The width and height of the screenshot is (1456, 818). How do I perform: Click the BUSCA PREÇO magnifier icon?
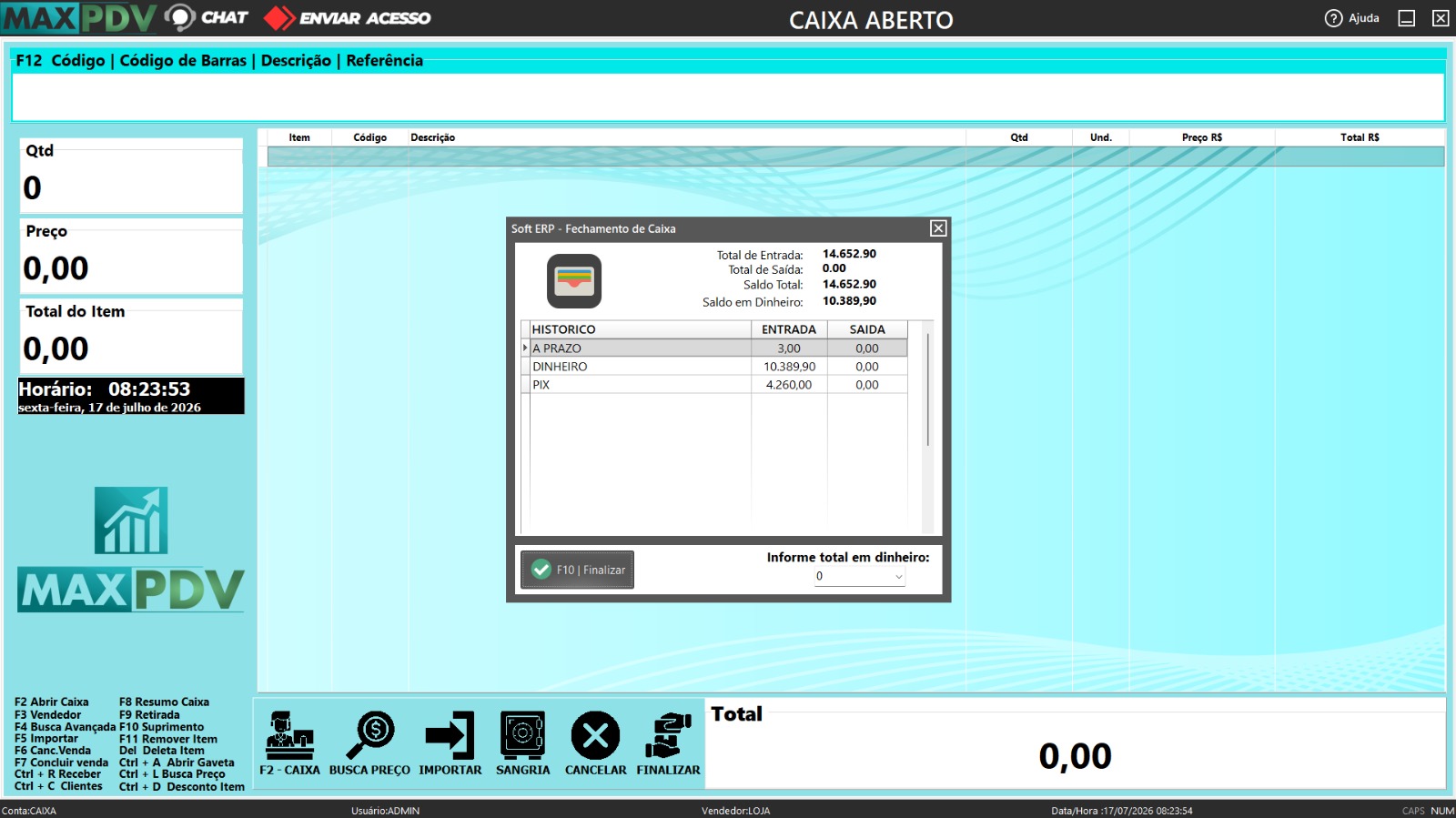click(369, 735)
